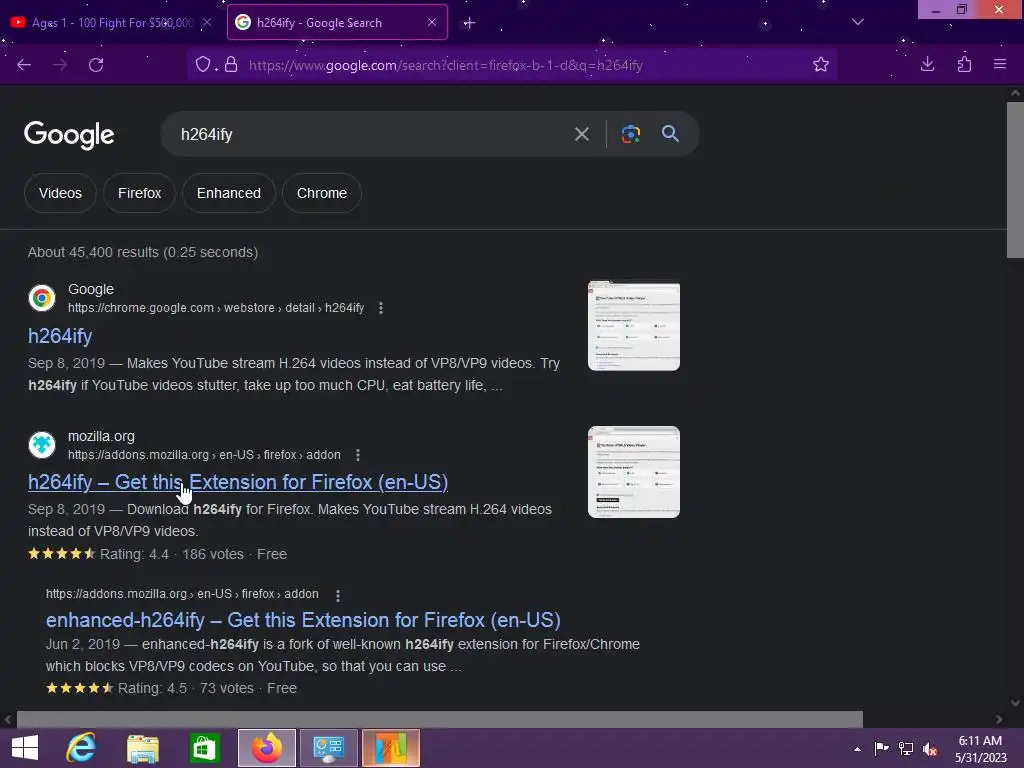Apply the Enhanced filter chip
Viewport: 1024px width, 768px height.
229,193
